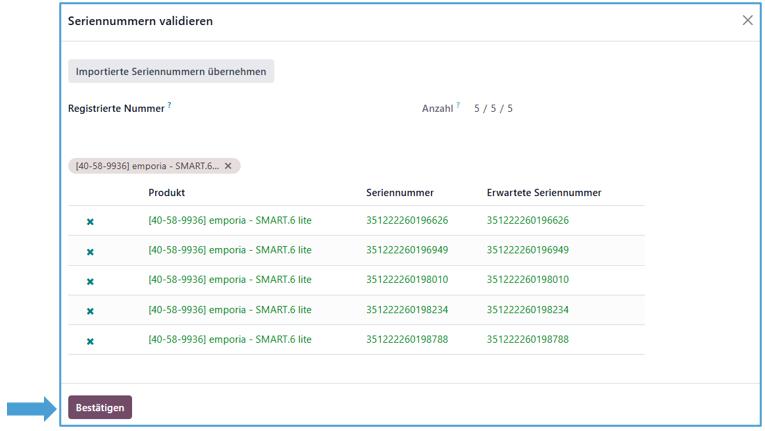Close the Seriennummern validieren dialog
Image resolution: width=765 pixels, height=431 pixels.
(747, 21)
